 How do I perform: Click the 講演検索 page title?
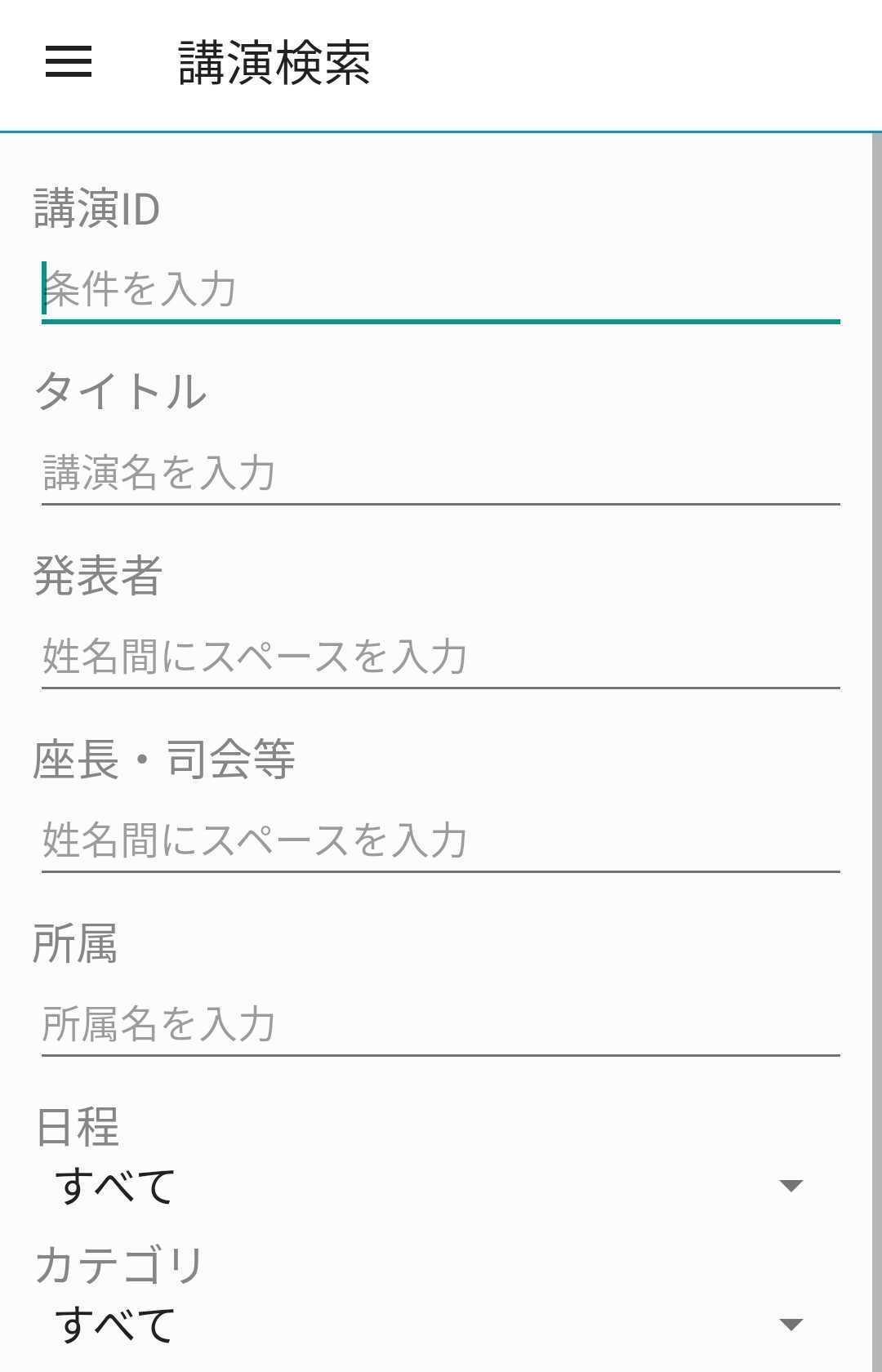point(274,63)
